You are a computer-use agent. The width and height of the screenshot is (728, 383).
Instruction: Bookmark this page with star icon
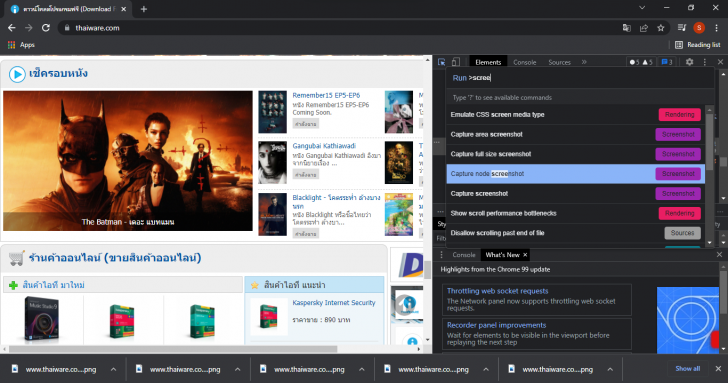(661, 28)
